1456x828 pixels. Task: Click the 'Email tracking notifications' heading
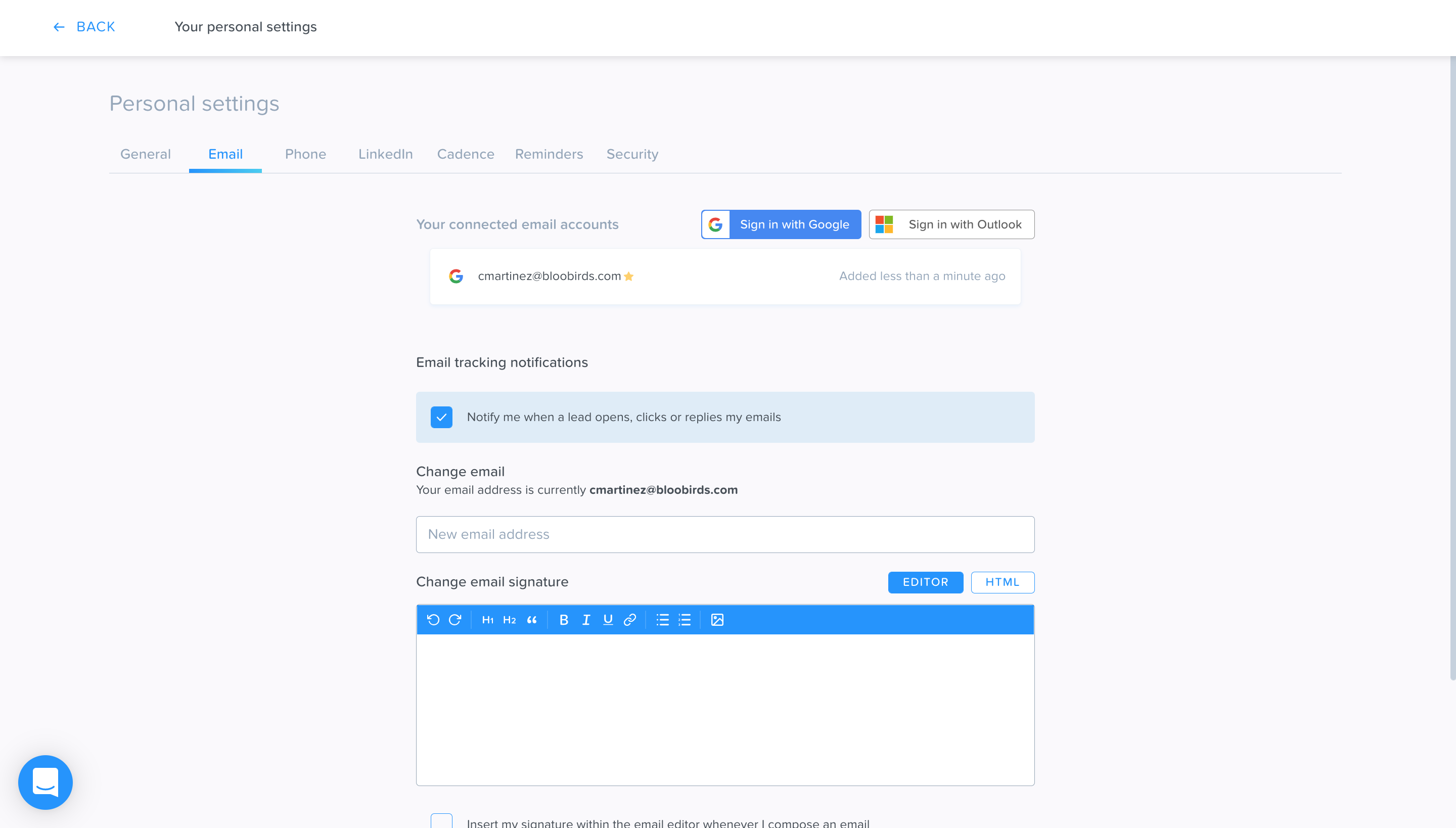(x=502, y=363)
